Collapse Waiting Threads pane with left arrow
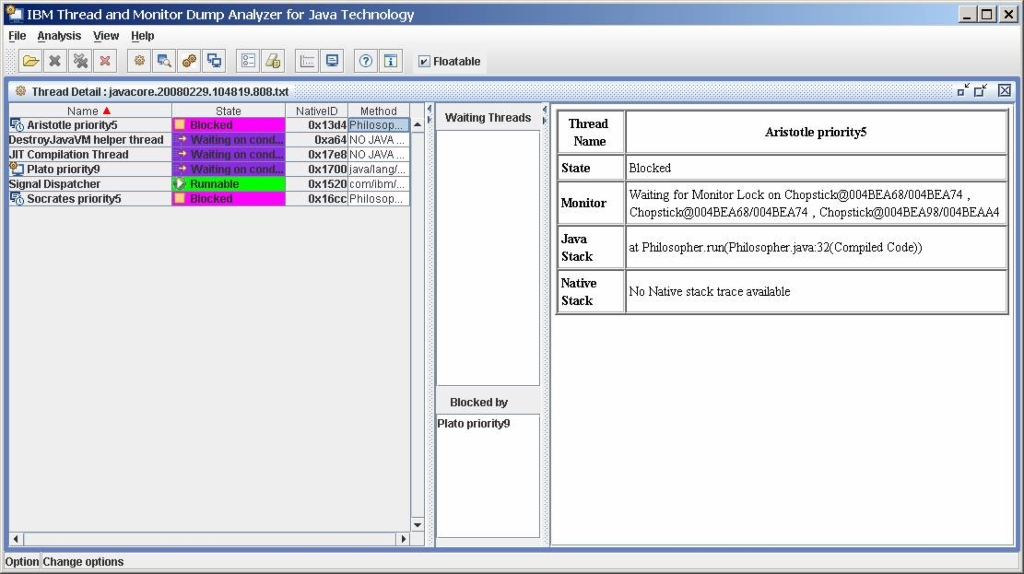Image resolution: width=1024 pixels, height=574 pixels. [x=545, y=109]
